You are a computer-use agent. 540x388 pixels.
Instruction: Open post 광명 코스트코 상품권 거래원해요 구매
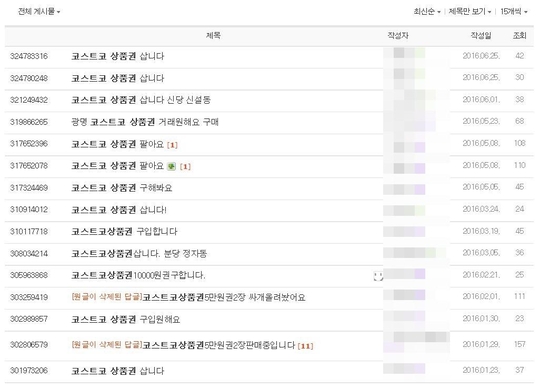tap(145, 122)
